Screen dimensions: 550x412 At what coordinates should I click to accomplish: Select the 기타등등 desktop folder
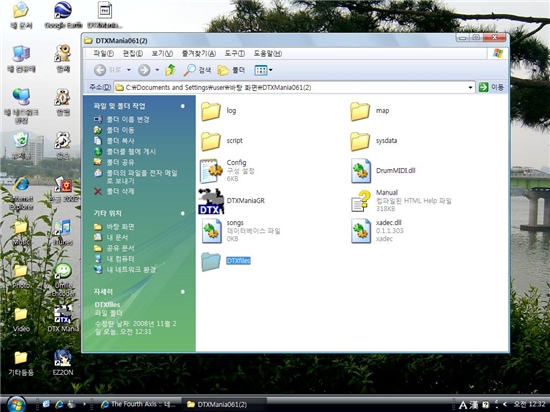21,363
